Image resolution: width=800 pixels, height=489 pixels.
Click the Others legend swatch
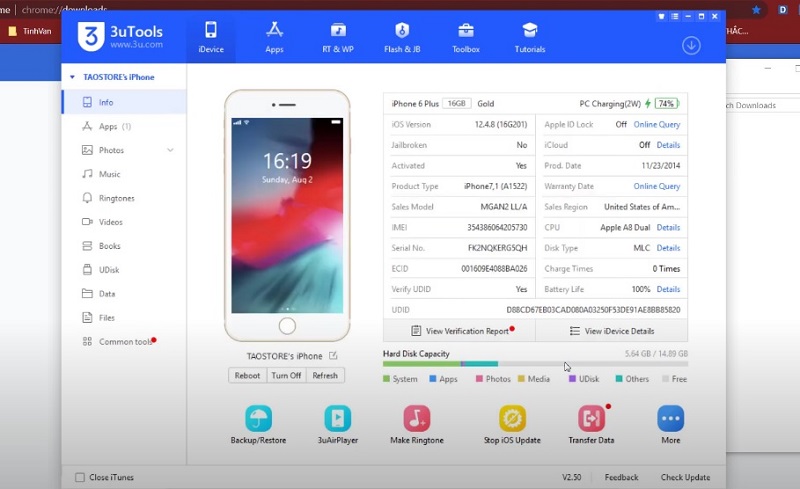pos(618,379)
